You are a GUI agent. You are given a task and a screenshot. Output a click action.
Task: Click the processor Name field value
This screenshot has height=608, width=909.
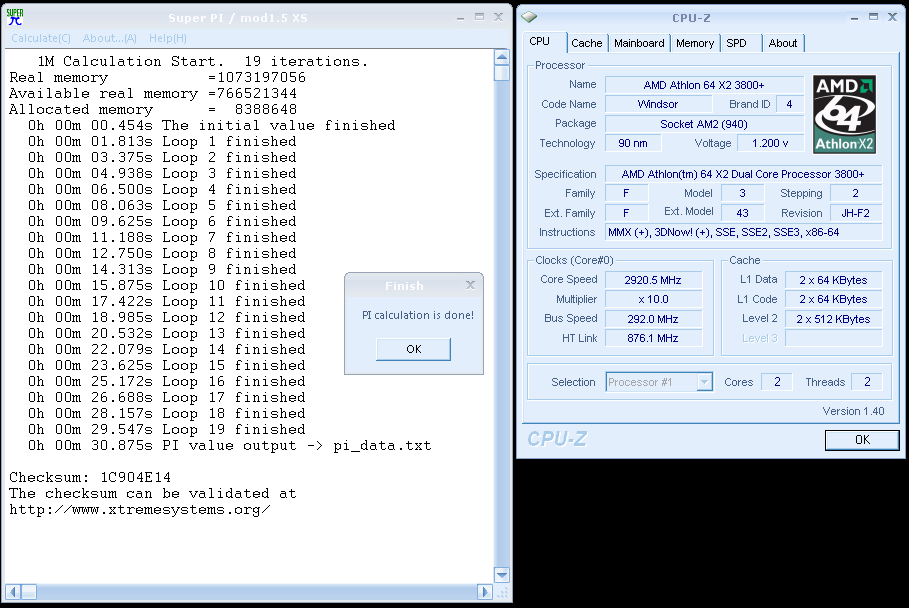click(704, 85)
